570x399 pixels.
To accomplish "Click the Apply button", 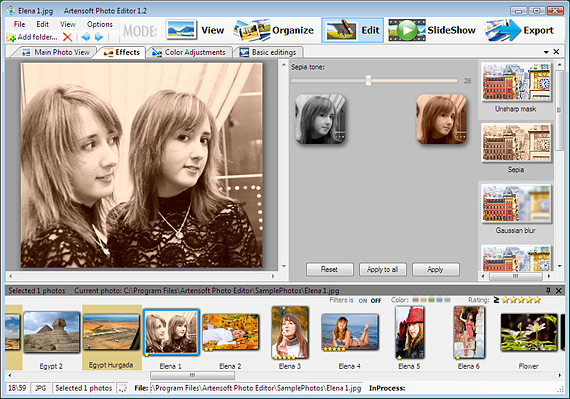I will (x=435, y=270).
